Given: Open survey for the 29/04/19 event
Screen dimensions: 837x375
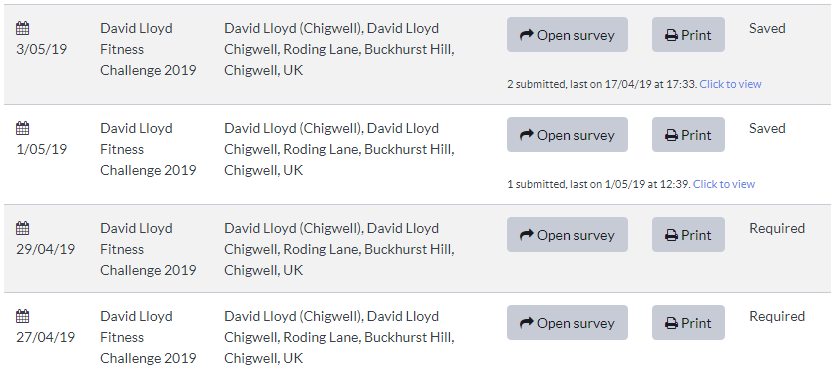Looking at the screenshot, I should coord(567,235).
